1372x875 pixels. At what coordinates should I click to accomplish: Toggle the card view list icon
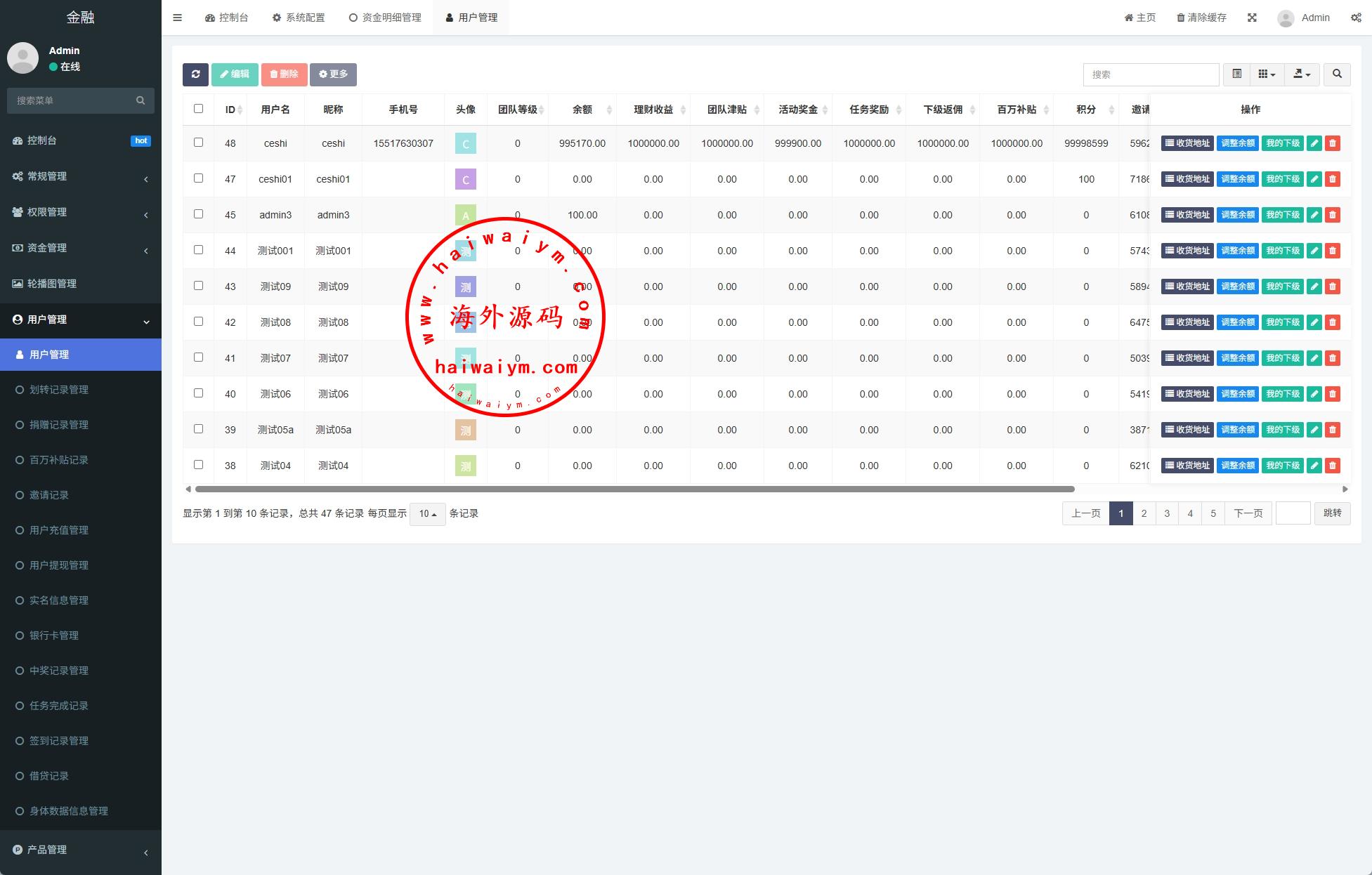pos(1236,74)
